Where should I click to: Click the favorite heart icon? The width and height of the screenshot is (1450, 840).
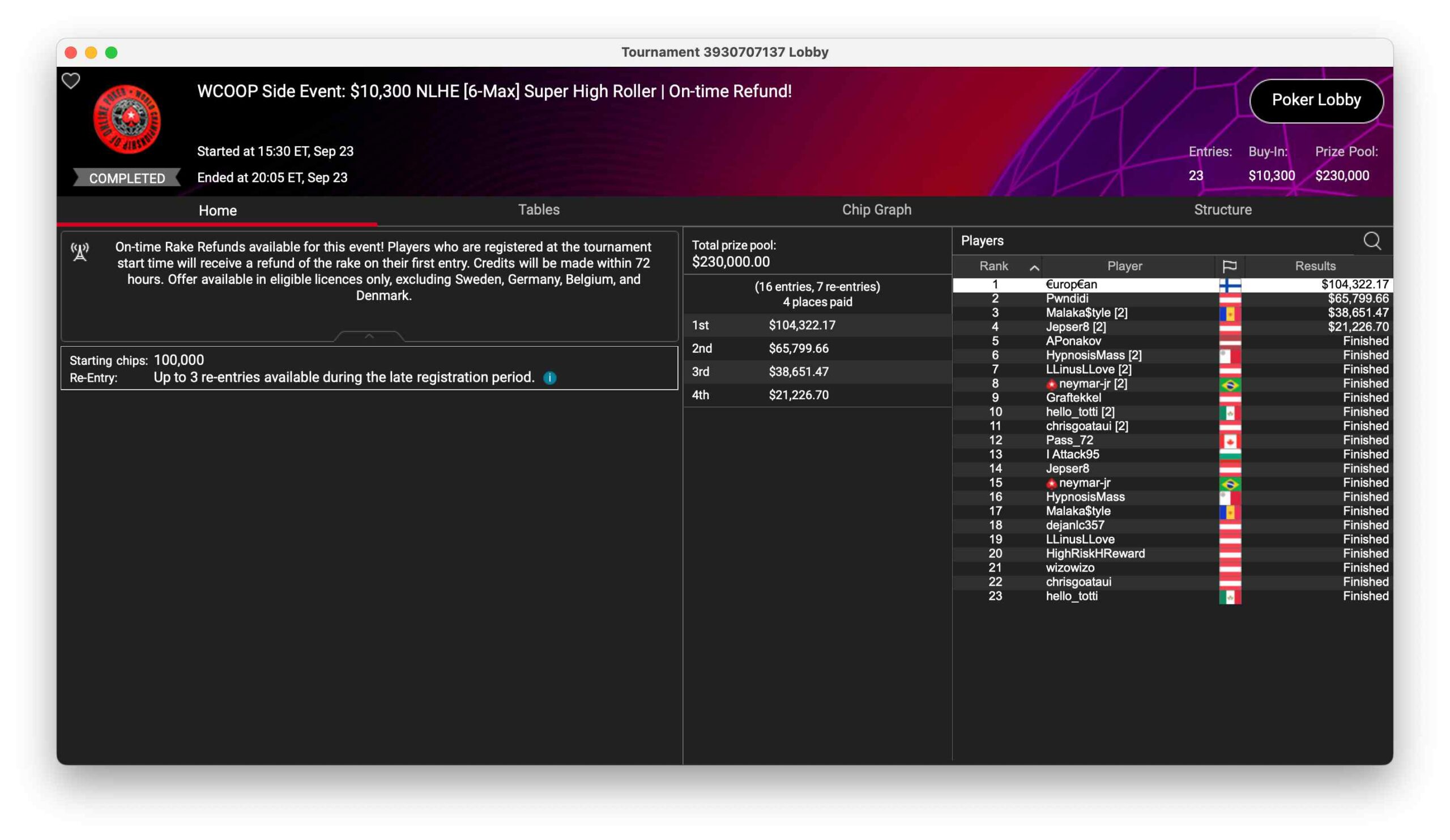point(71,81)
